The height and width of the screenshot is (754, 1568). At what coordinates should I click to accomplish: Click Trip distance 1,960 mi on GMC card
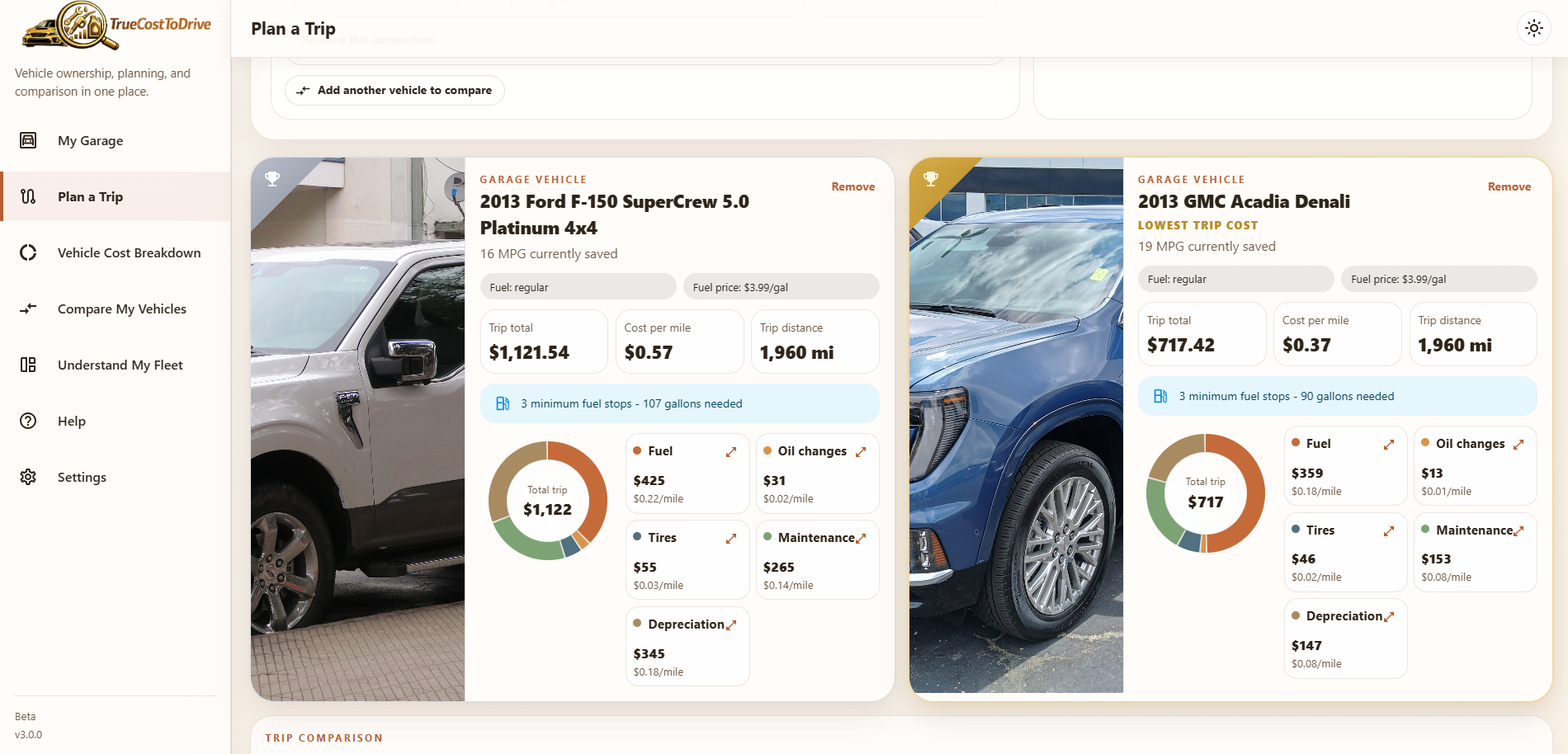(x=1472, y=334)
